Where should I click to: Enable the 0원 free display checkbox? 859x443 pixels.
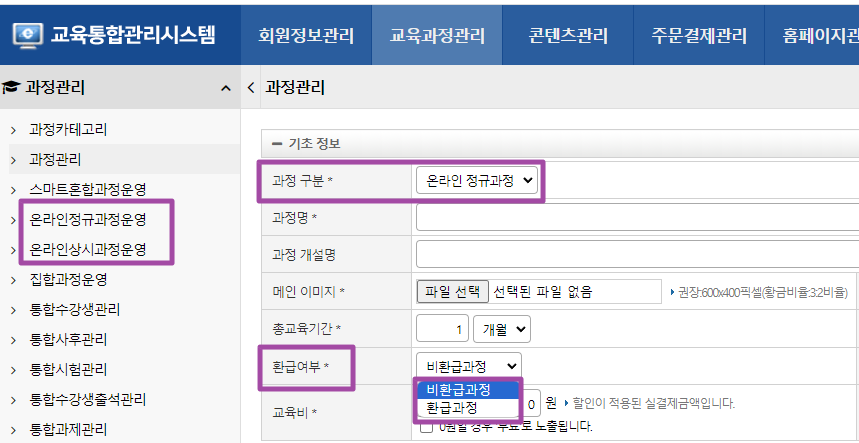tap(427, 427)
